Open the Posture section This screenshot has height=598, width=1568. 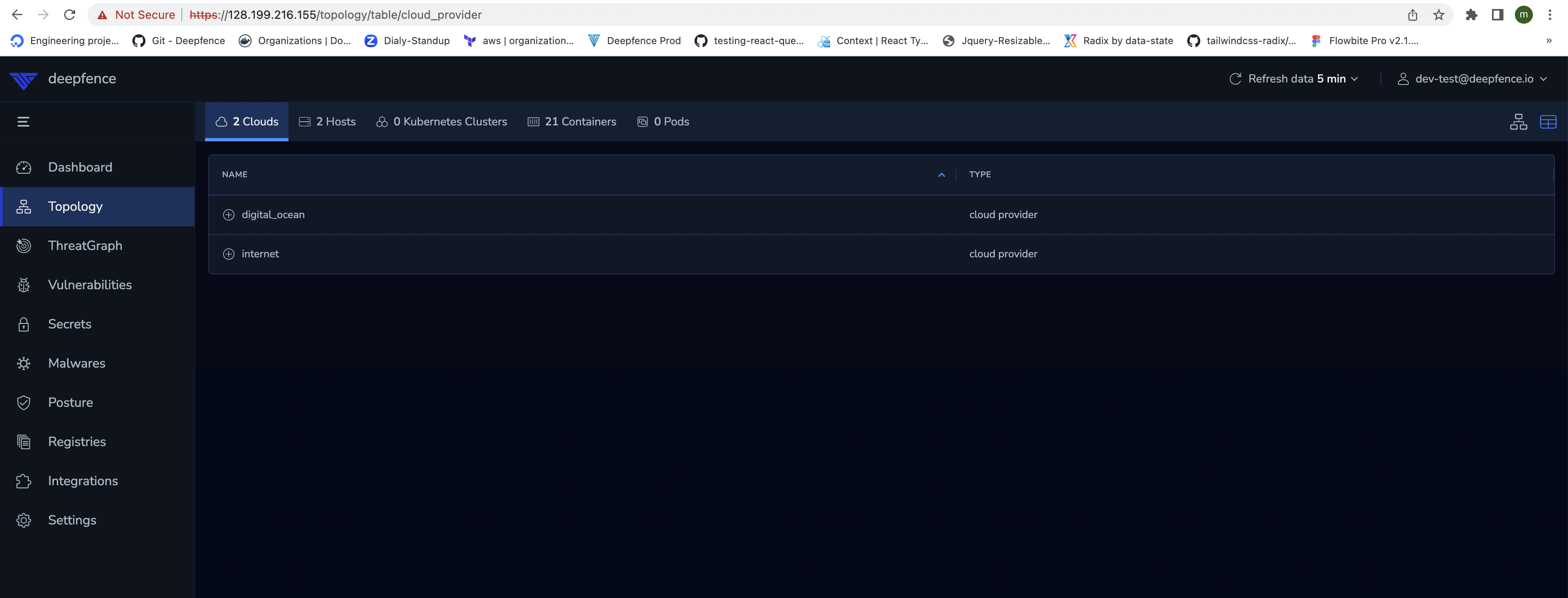70,402
